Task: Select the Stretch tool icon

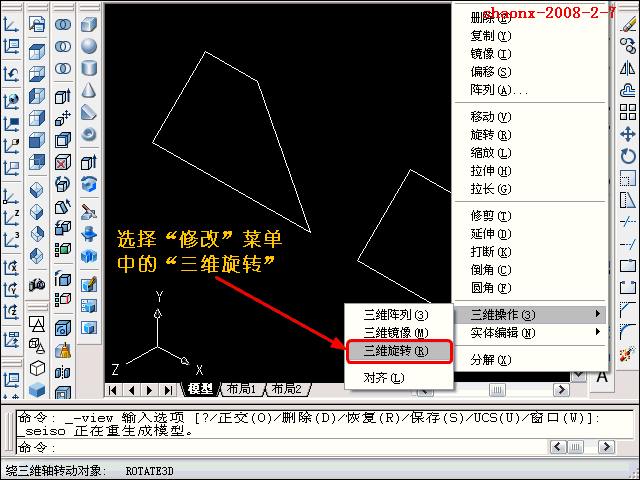Action: (628, 200)
